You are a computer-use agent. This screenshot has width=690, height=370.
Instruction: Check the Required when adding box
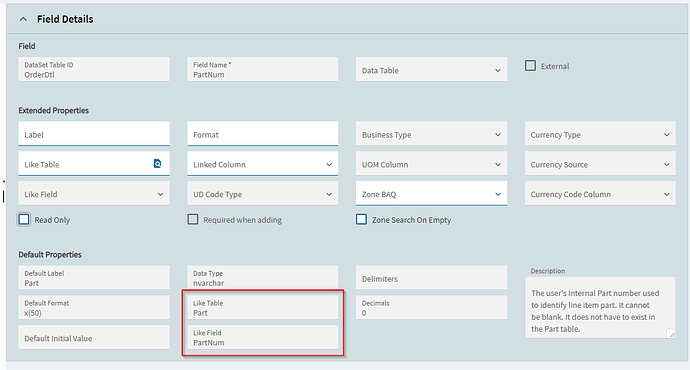193,219
